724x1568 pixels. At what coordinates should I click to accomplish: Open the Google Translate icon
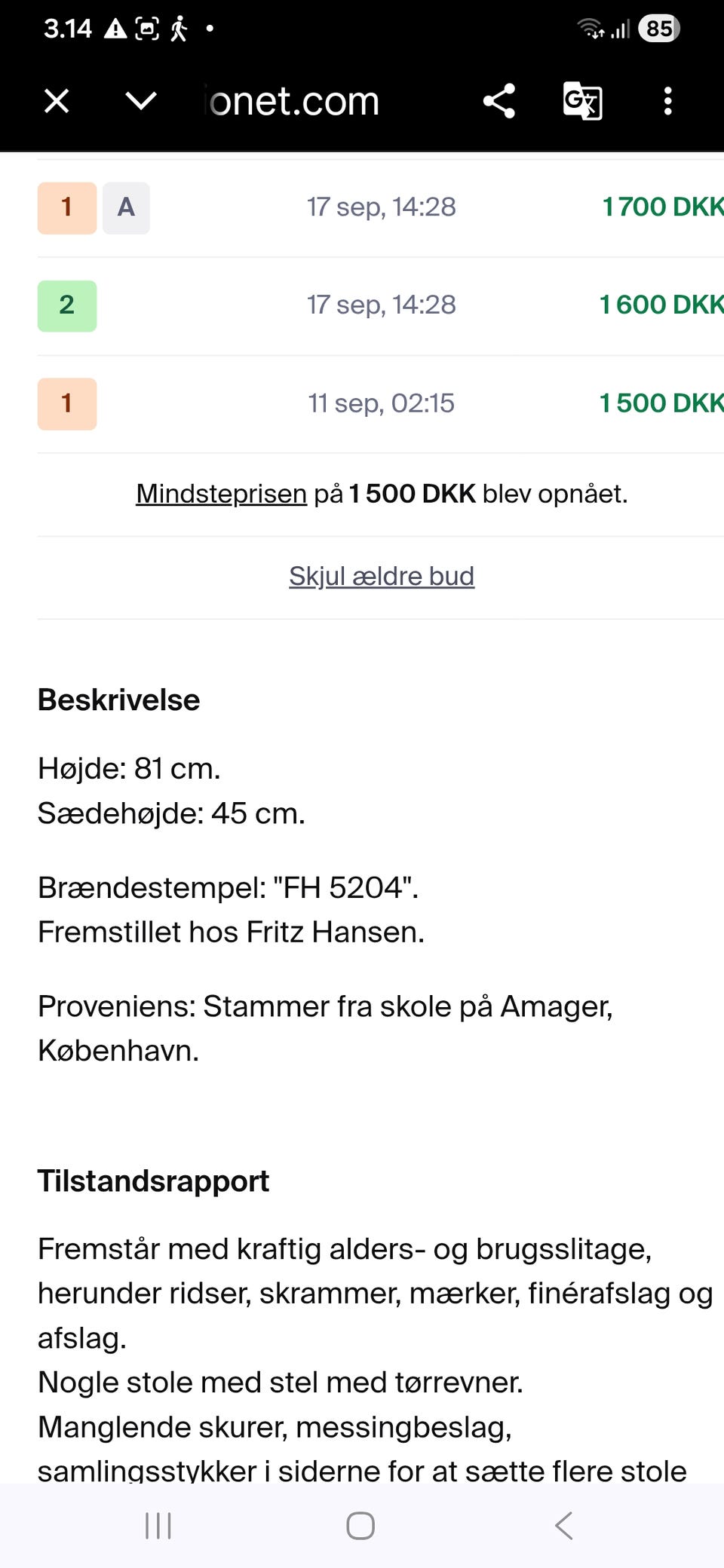click(x=582, y=101)
